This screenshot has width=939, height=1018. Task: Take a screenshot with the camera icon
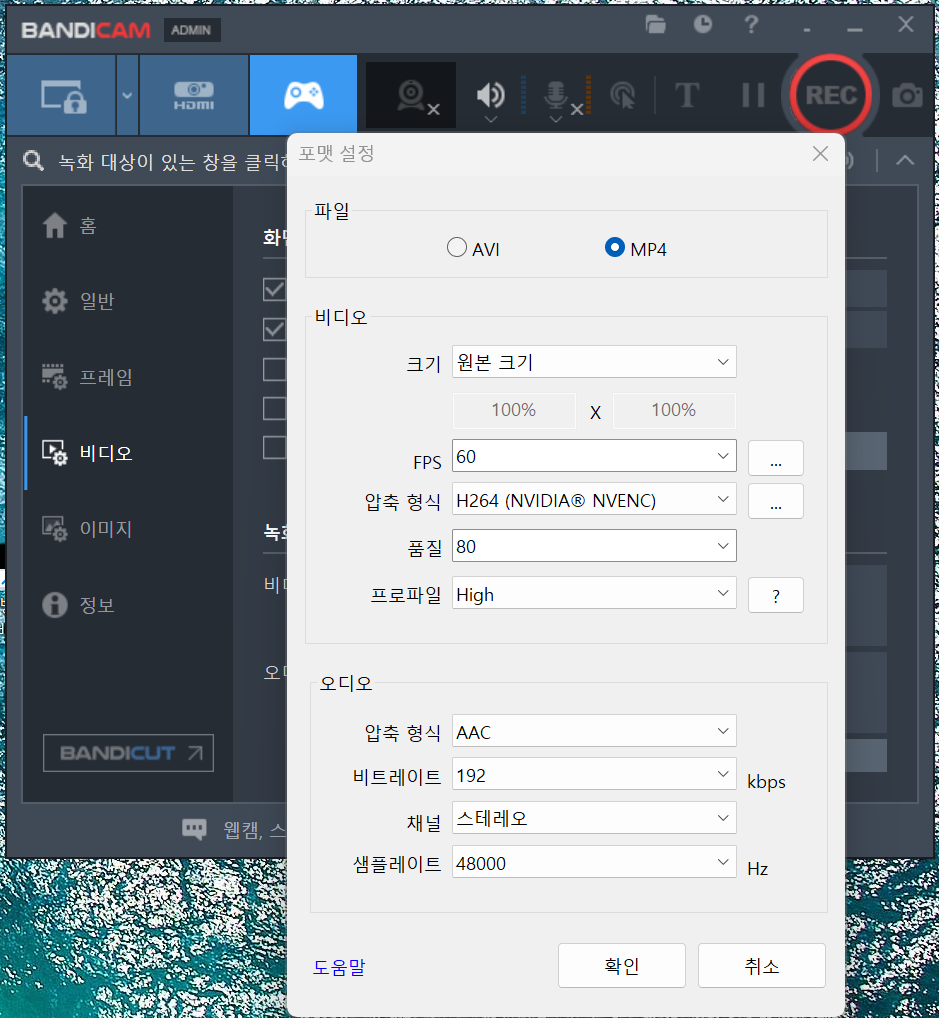tap(905, 95)
